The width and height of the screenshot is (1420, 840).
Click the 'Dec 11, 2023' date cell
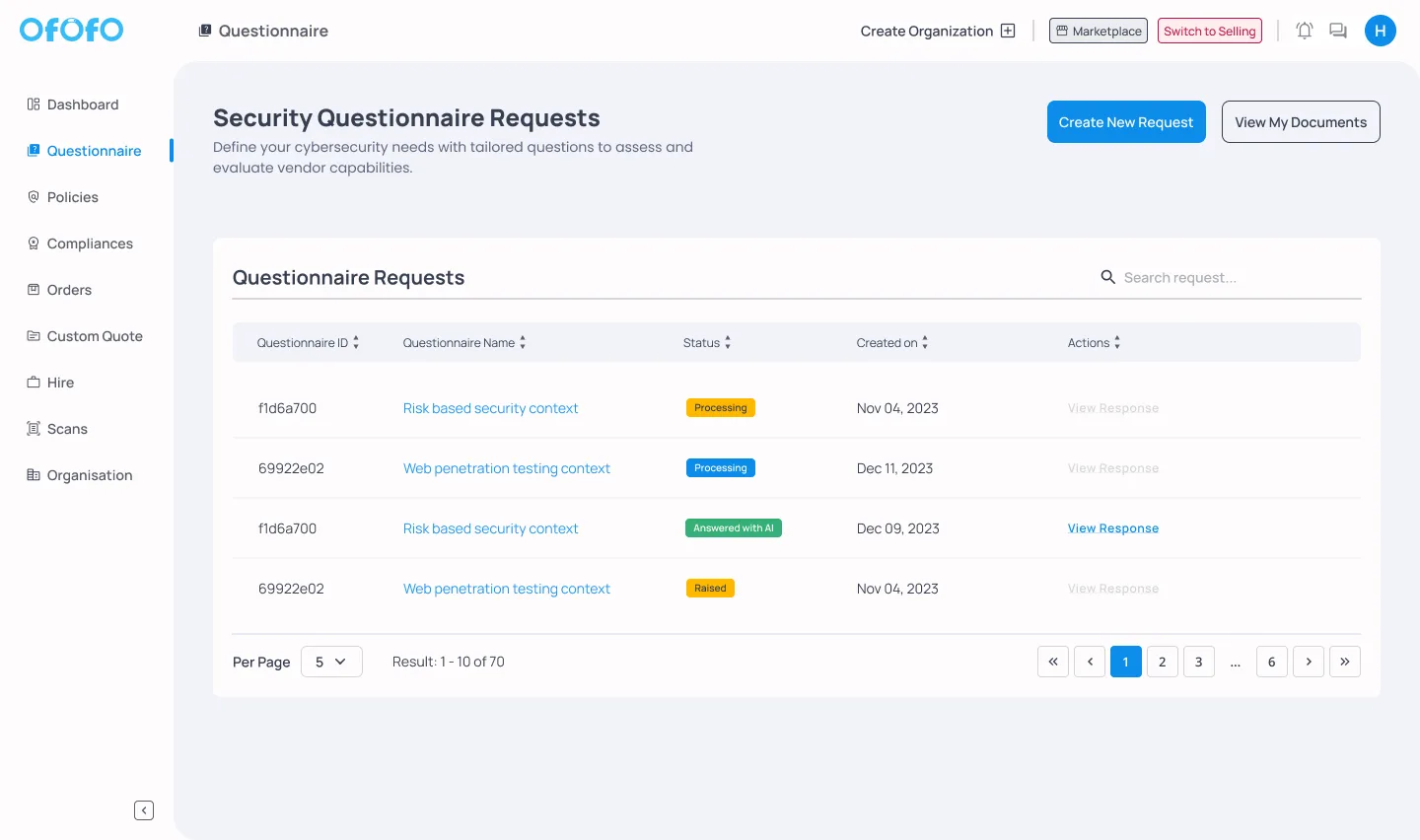coord(894,468)
